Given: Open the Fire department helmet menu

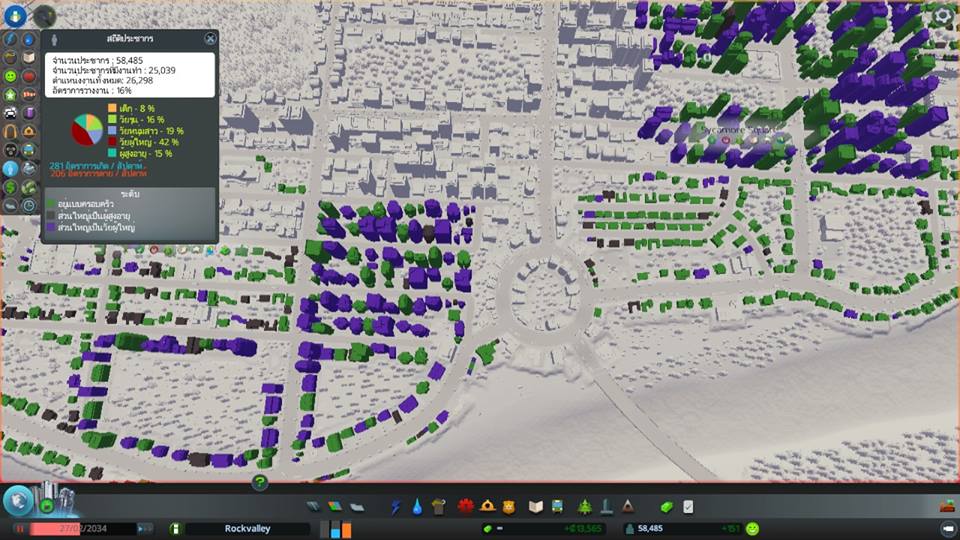Looking at the screenshot, I should point(487,506).
